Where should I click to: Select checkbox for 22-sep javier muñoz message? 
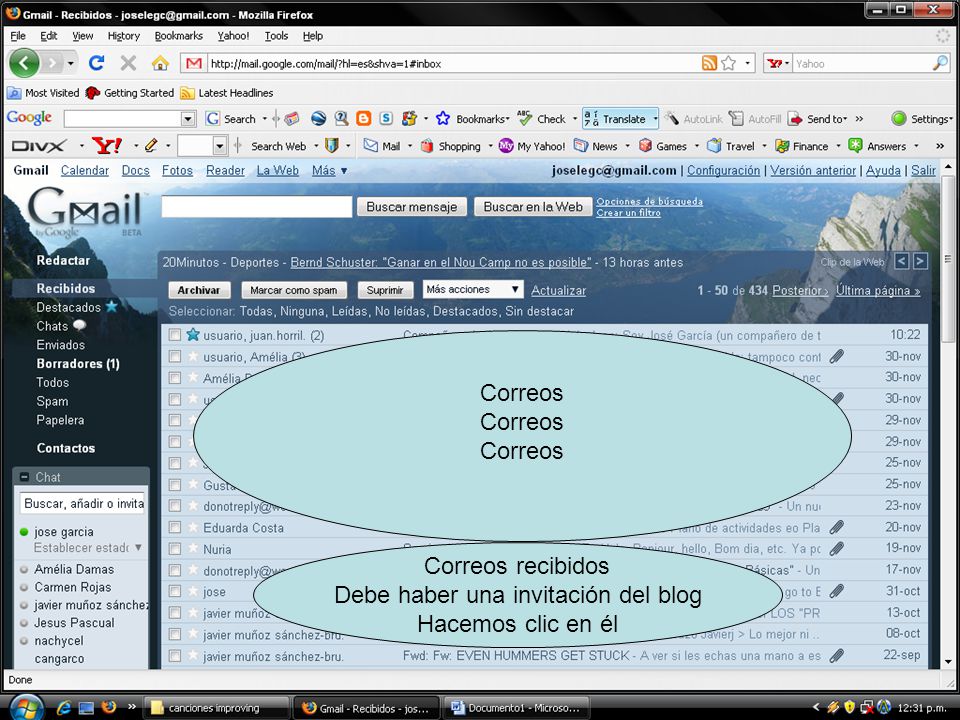click(174, 656)
